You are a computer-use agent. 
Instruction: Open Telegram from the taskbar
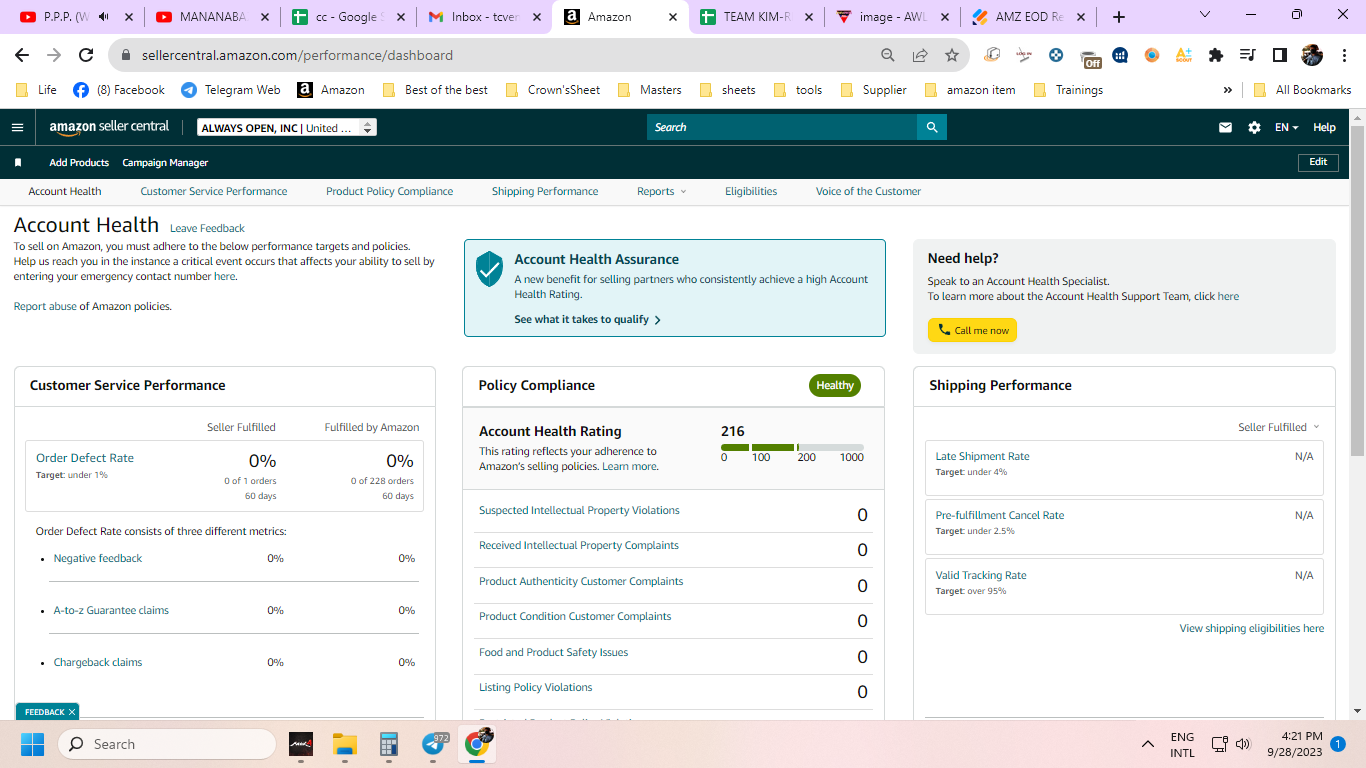[x=434, y=744]
